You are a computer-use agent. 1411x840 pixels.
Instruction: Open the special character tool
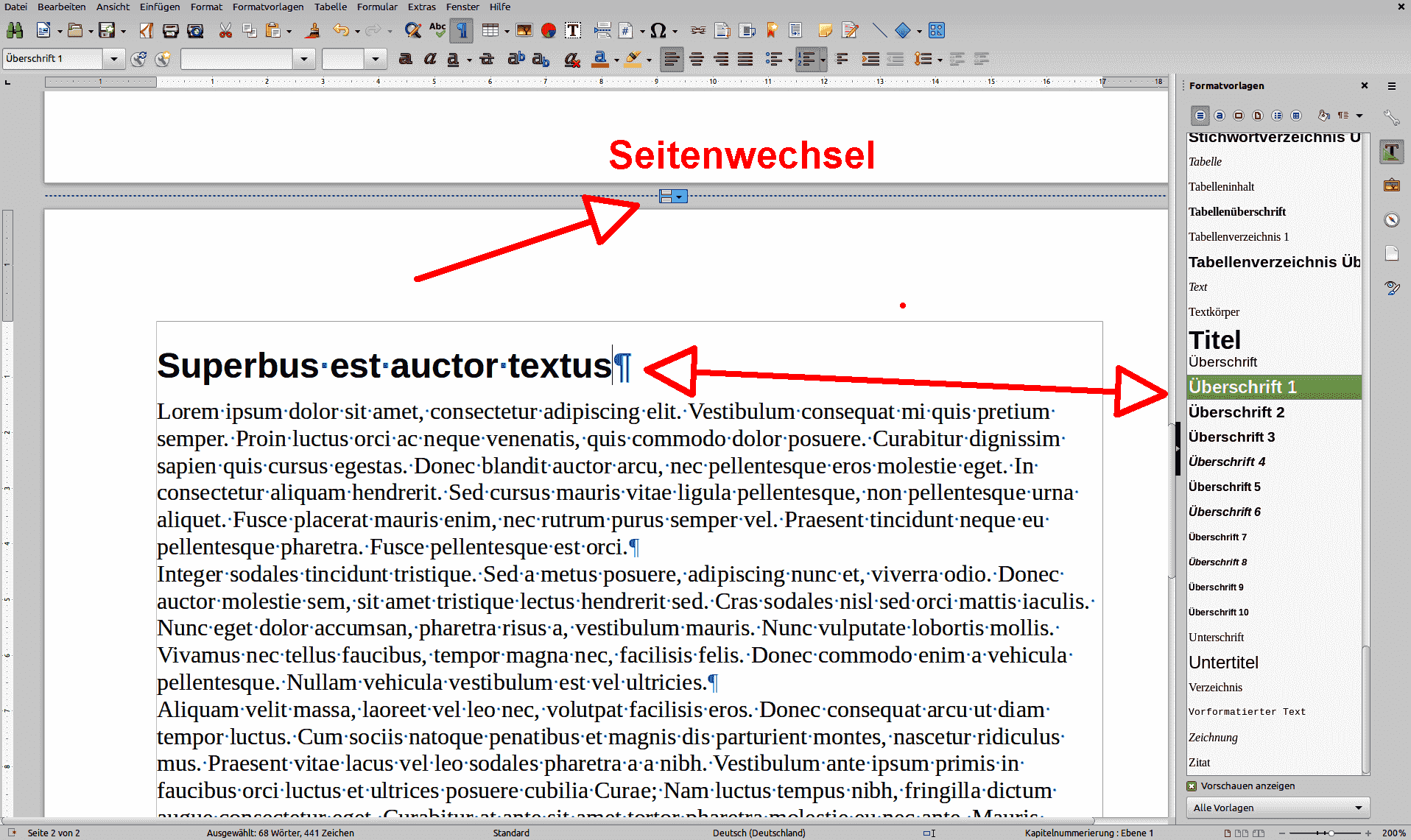(x=658, y=30)
